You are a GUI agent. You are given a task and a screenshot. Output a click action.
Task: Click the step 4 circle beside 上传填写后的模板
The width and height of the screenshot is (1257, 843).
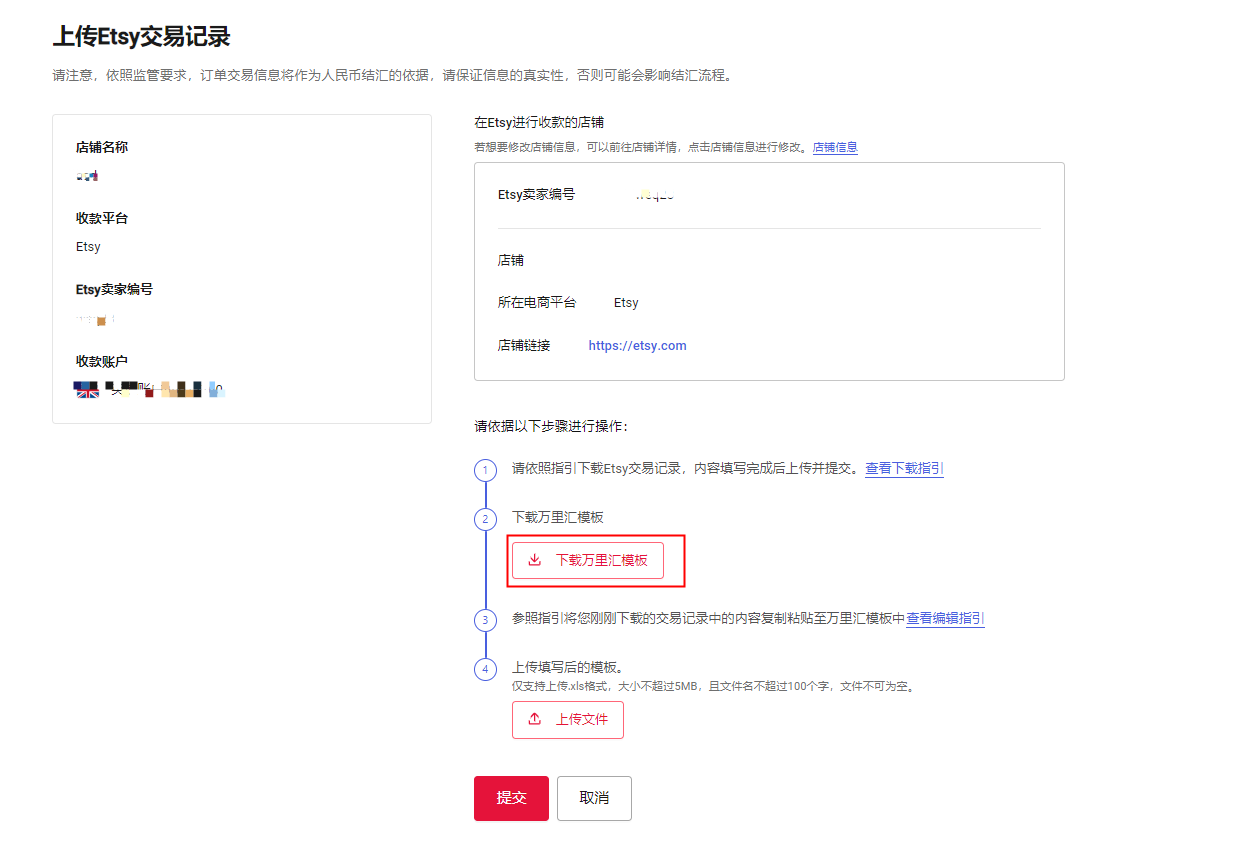click(x=485, y=669)
